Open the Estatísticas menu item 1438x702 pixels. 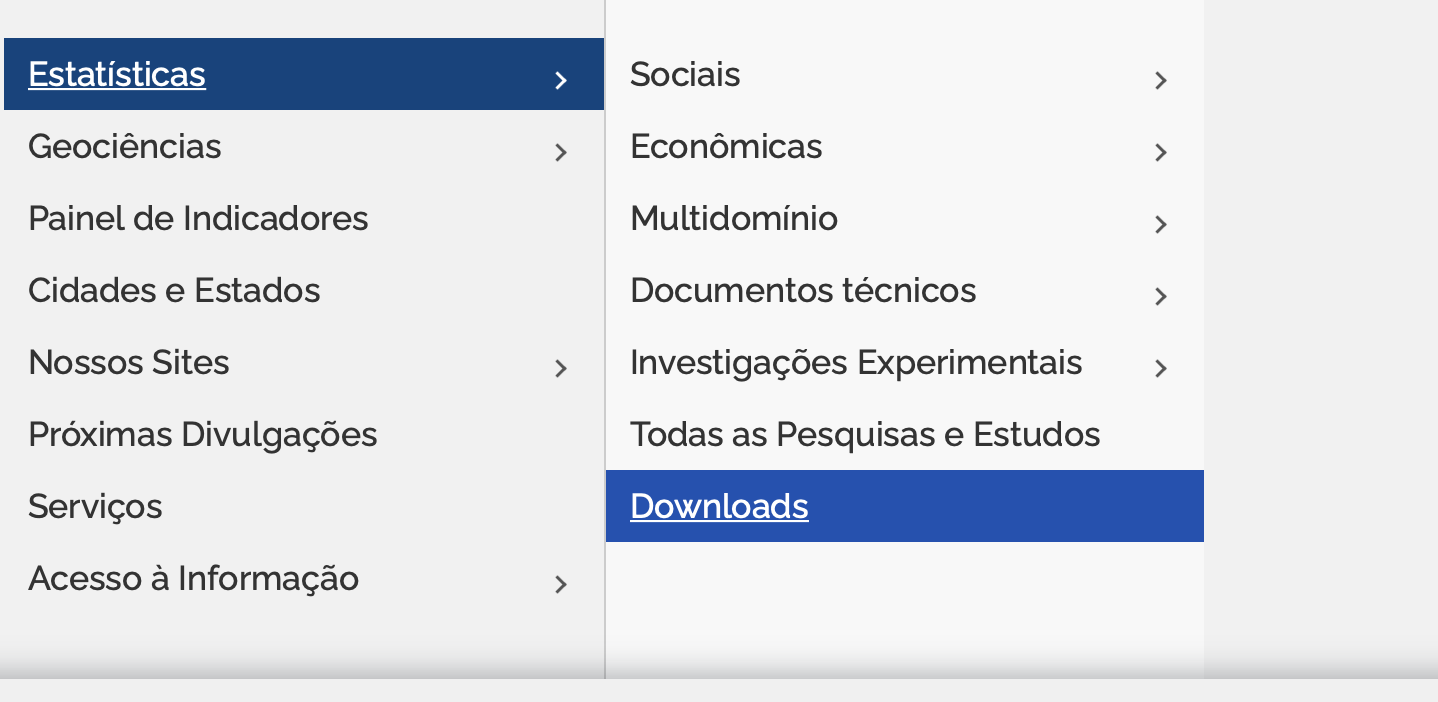pyautogui.click(x=117, y=74)
